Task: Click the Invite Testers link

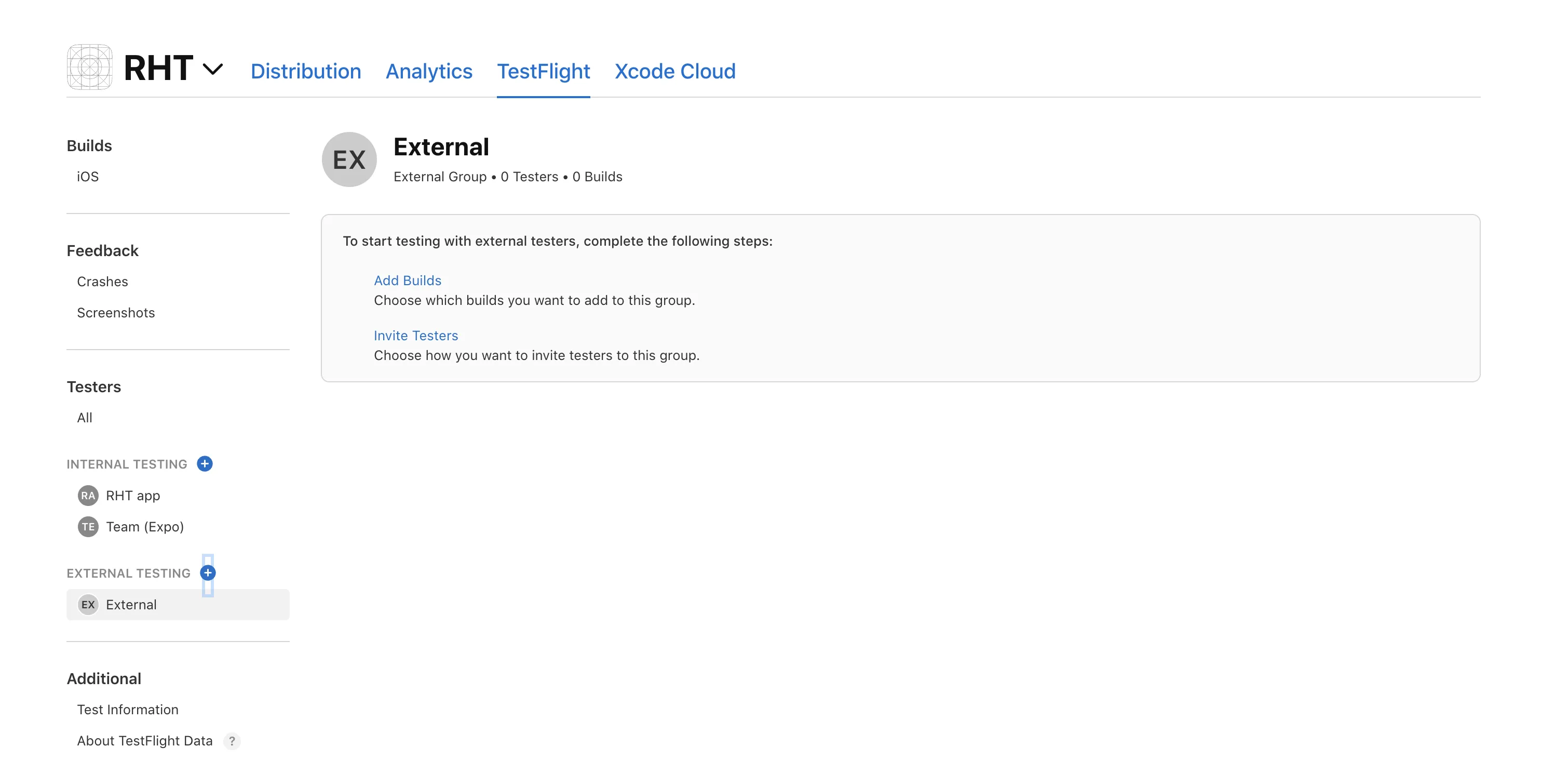Action: [x=416, y=336]
